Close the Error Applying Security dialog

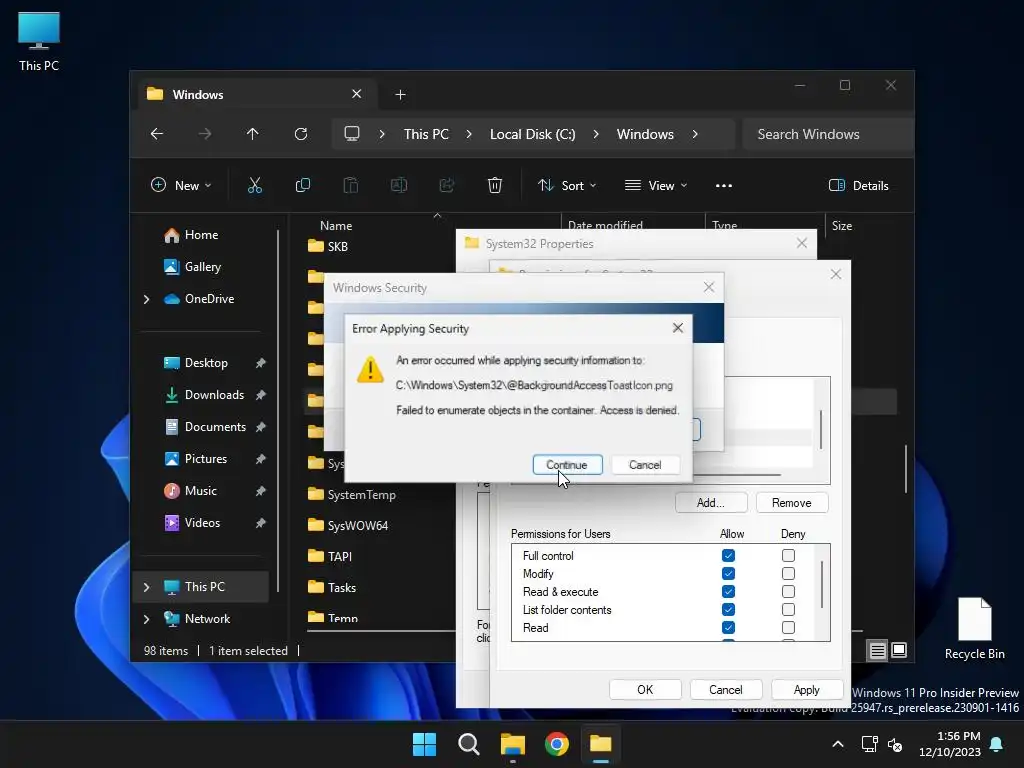click(x=678, y=328)
